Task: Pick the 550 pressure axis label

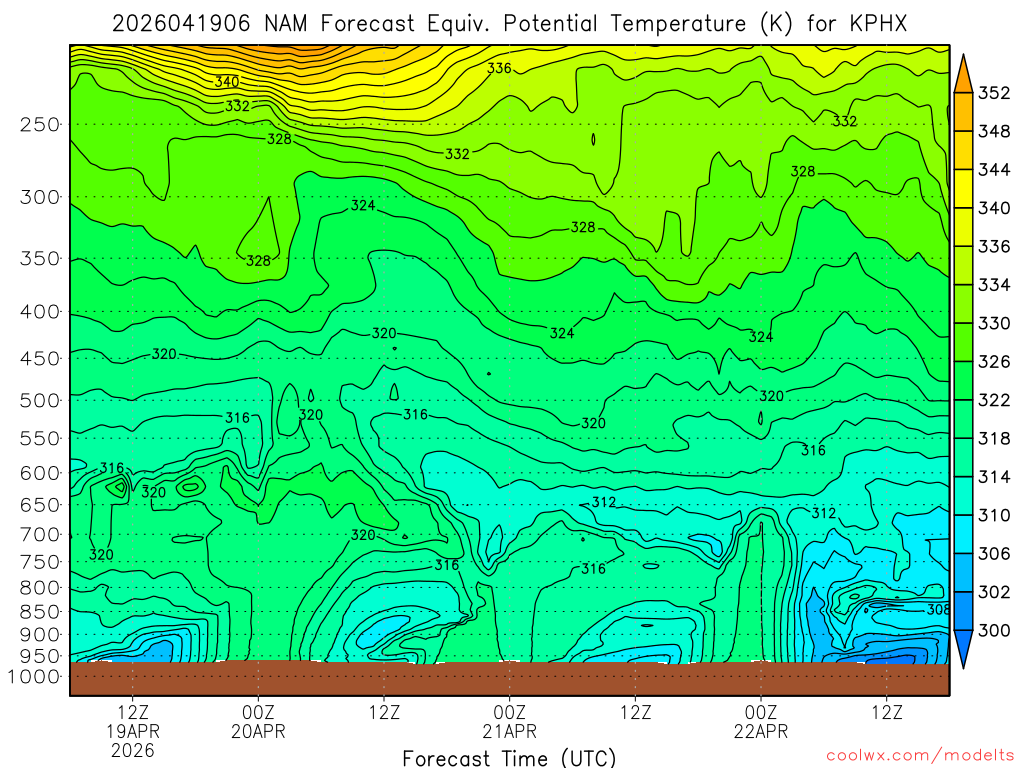Action: coord(39,438)
